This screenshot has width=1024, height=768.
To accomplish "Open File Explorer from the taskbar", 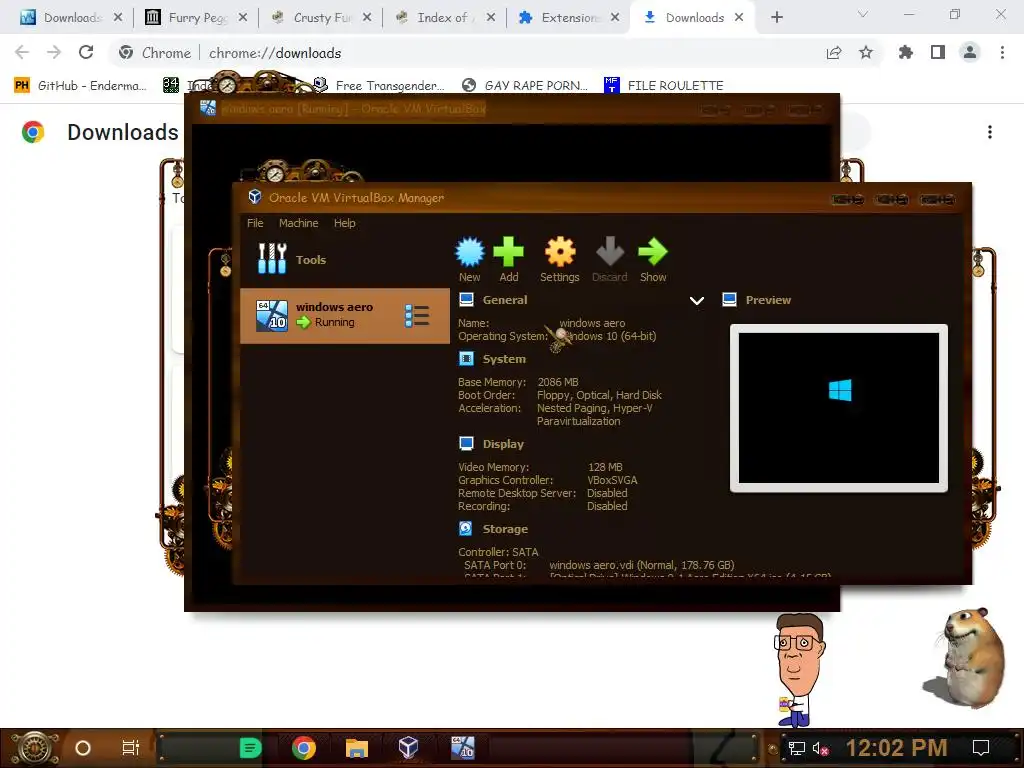I will point(357,748).
